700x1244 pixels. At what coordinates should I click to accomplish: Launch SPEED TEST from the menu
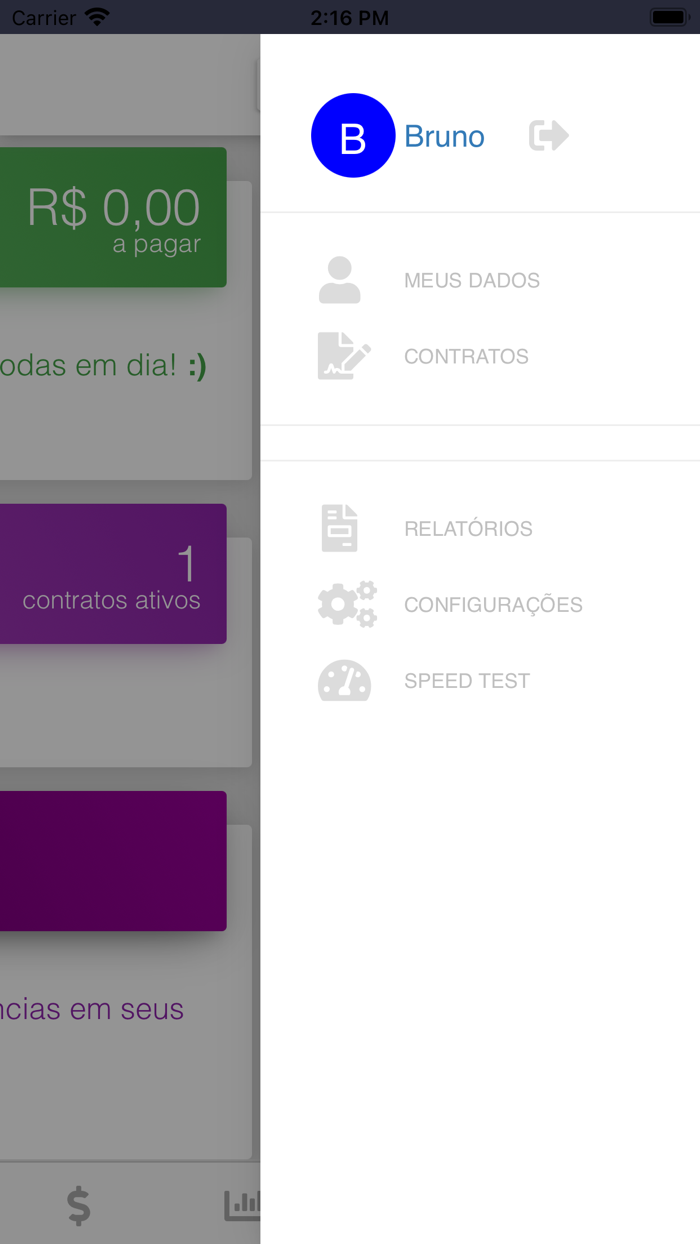tap(467, 680)
